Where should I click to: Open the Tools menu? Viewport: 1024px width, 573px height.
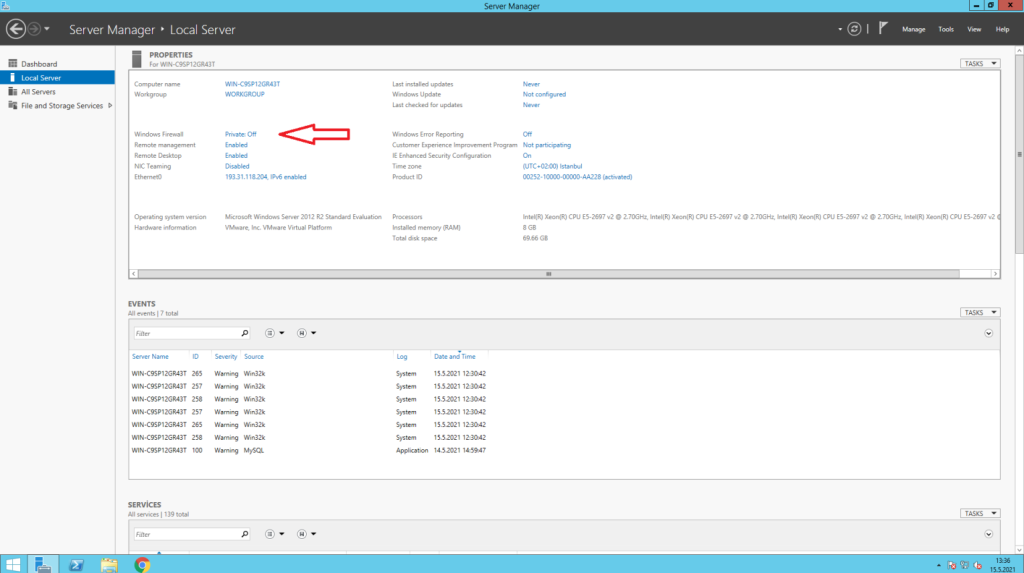coord(946,29)
